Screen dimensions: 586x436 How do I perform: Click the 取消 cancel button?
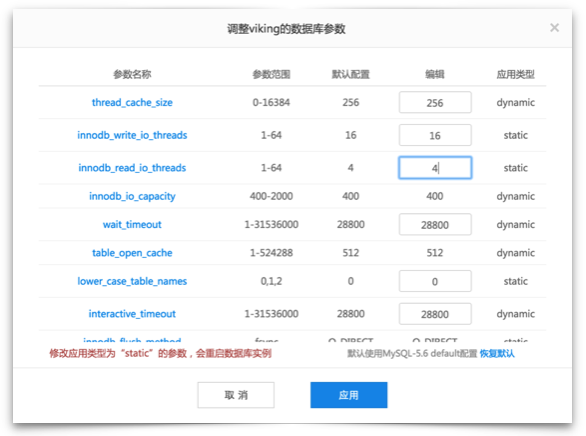click(236, 395)
